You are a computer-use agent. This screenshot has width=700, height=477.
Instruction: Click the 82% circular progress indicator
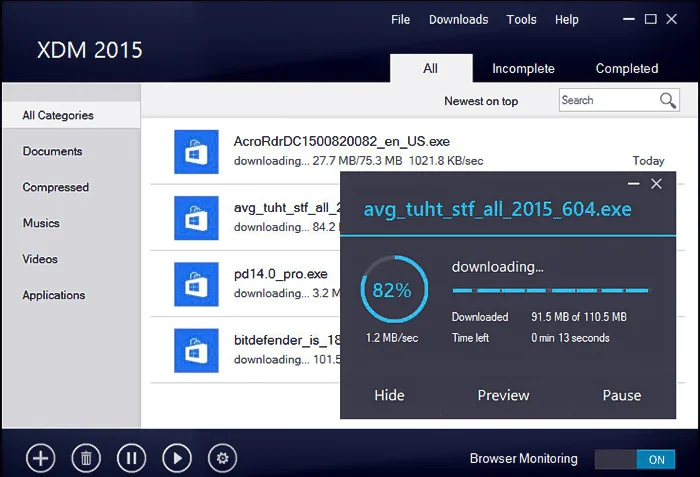[x=393, y=289]
